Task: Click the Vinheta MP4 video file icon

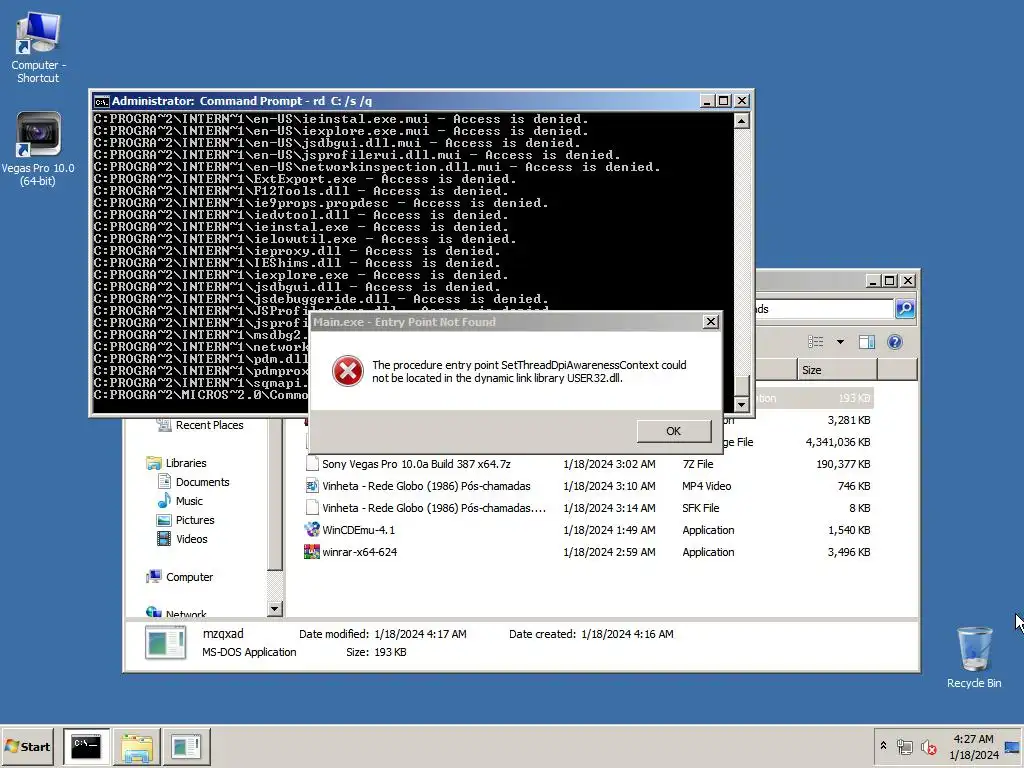Action: [x=312, y=486]
